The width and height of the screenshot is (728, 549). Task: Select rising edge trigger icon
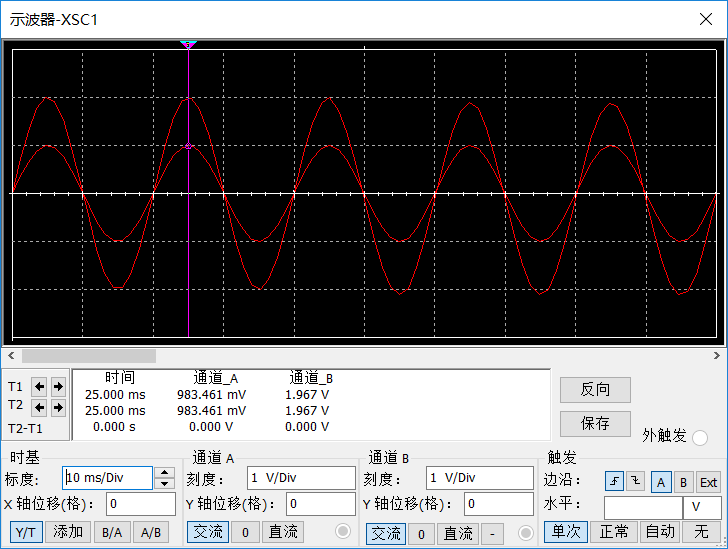tap(614, 482)
